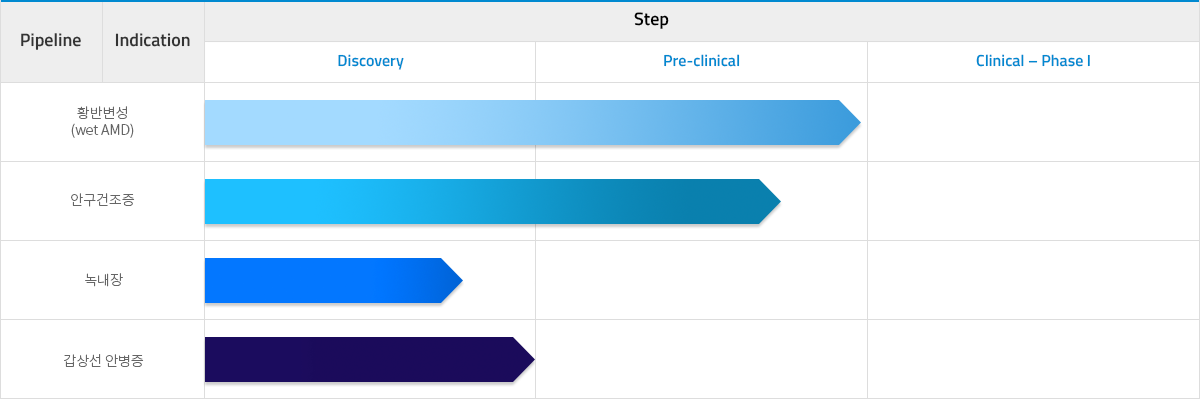
Task: Select the 안구건조증 indication row label
Action: pyautogui.click(x=103, y=200)
